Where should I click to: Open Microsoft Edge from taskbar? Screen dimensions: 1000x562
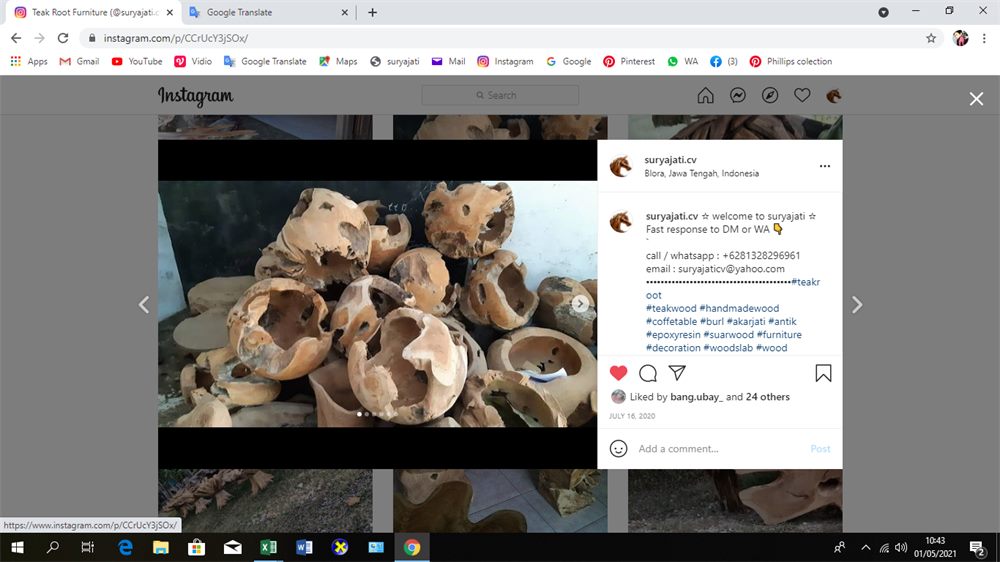tap(125, 547)
